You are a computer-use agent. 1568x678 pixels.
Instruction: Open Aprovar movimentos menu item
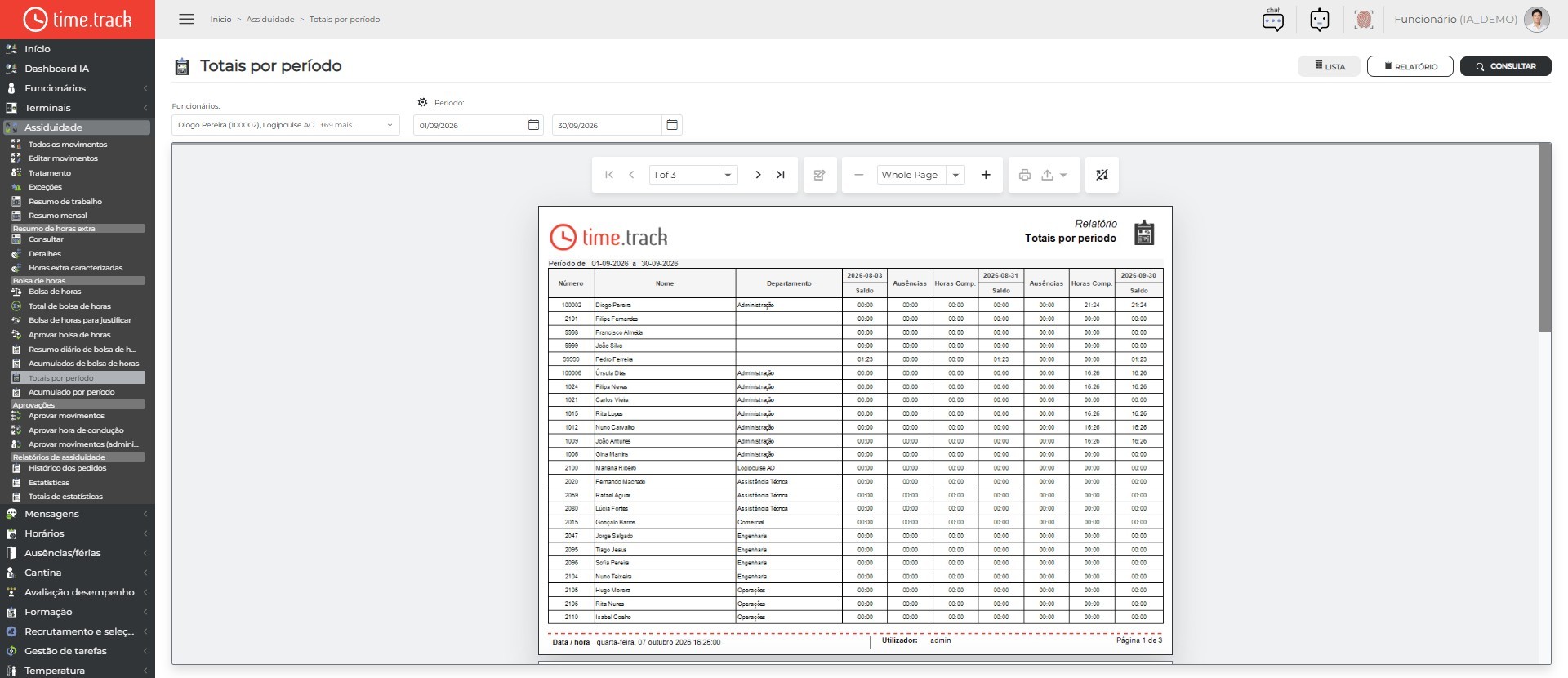66,416
